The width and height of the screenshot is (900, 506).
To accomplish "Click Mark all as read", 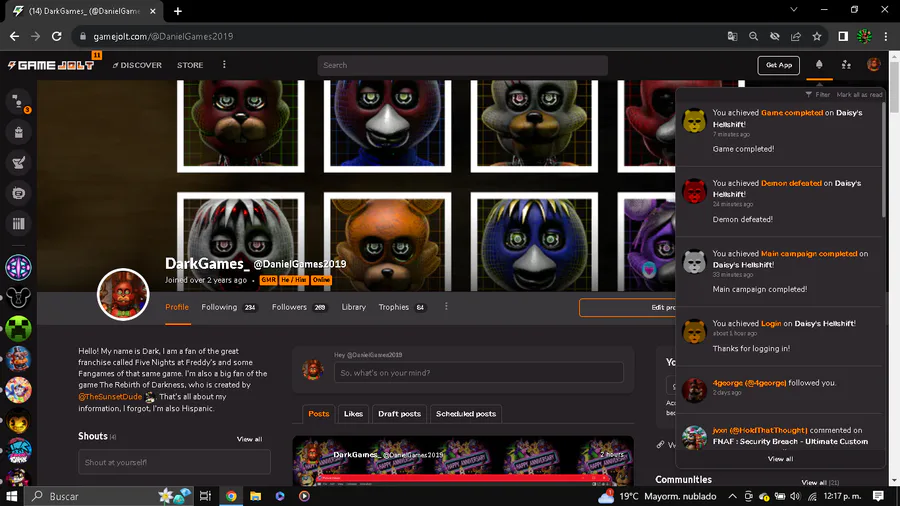I will [859, 95].
